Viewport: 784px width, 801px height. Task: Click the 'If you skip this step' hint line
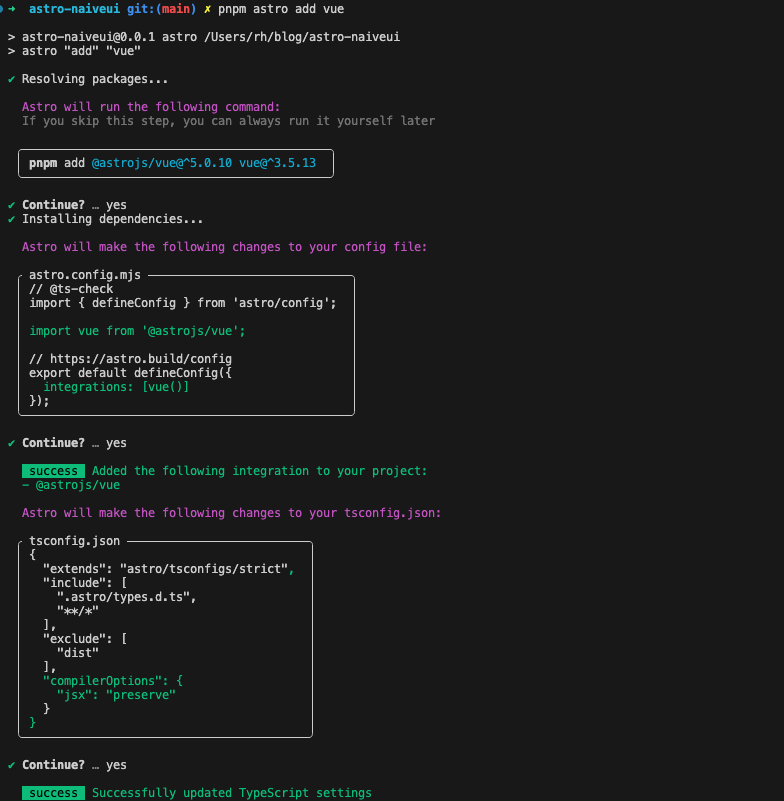(x=228, y=121)
